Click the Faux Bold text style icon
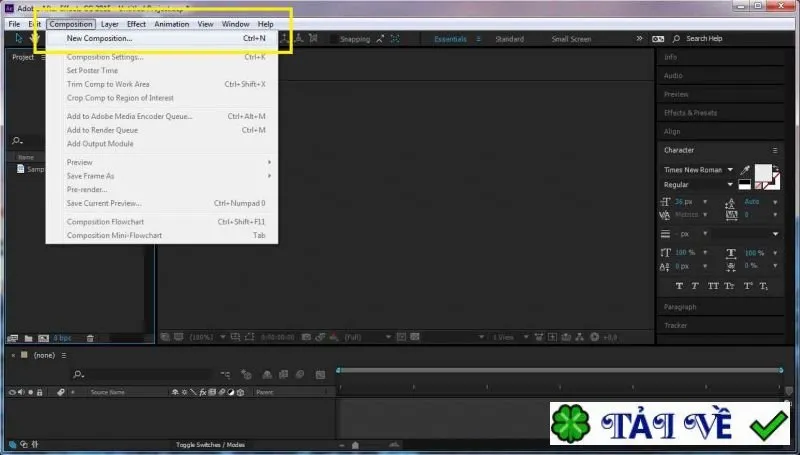The height and width of the screenshot is (455, 800). click(x=679, y=286)
